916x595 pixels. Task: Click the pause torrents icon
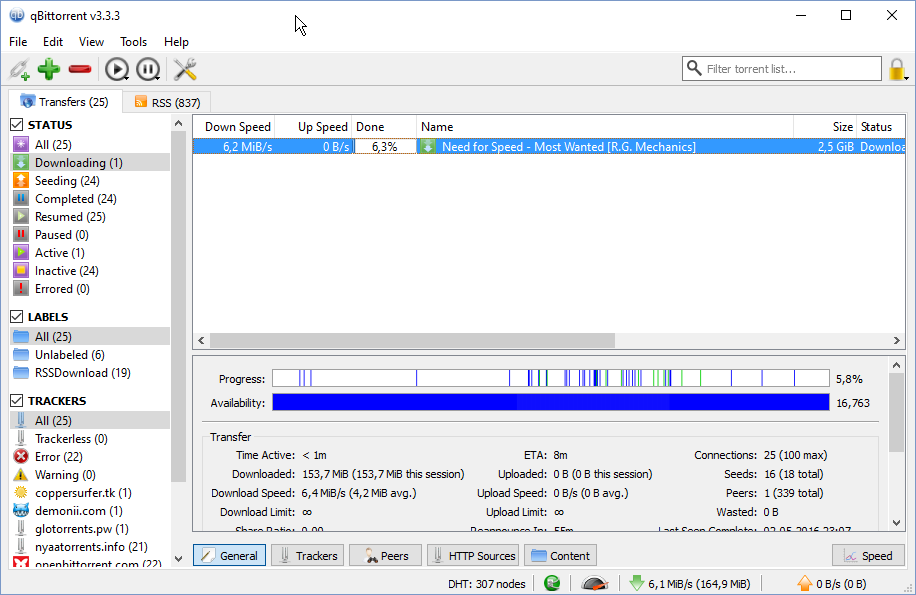(x=148, y=69)
